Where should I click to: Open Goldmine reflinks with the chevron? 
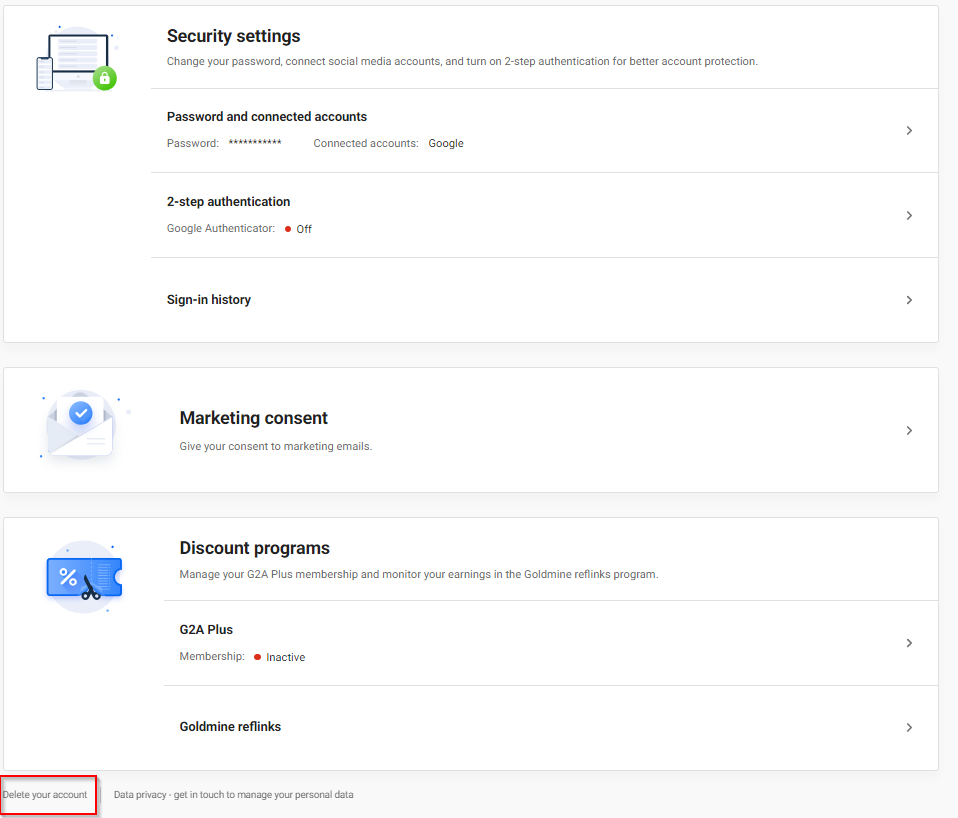(x=908, y=728)
